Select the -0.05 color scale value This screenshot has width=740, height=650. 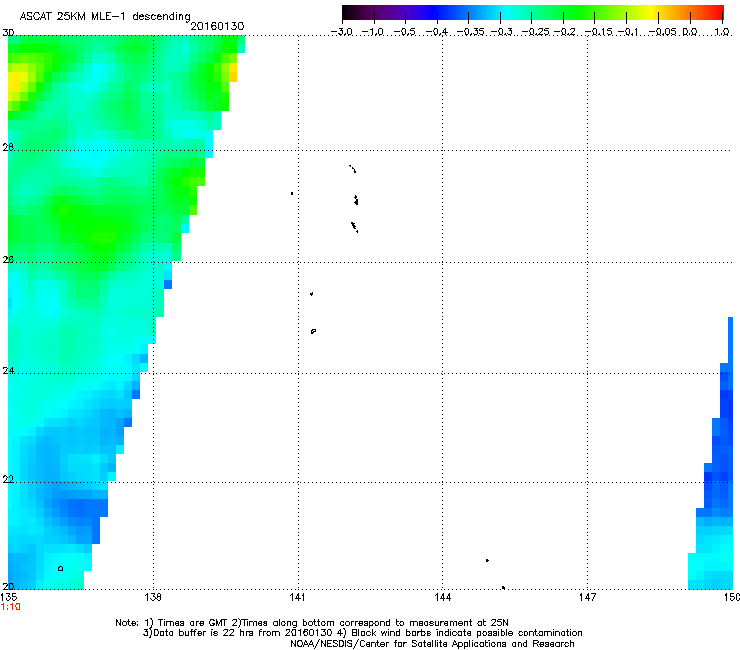tap(663, 32)
